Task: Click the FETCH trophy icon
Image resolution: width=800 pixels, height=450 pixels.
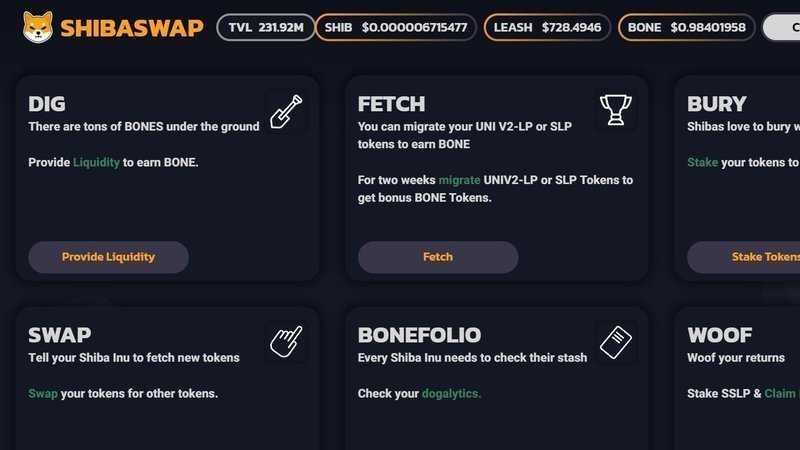Action: point(615,108)
